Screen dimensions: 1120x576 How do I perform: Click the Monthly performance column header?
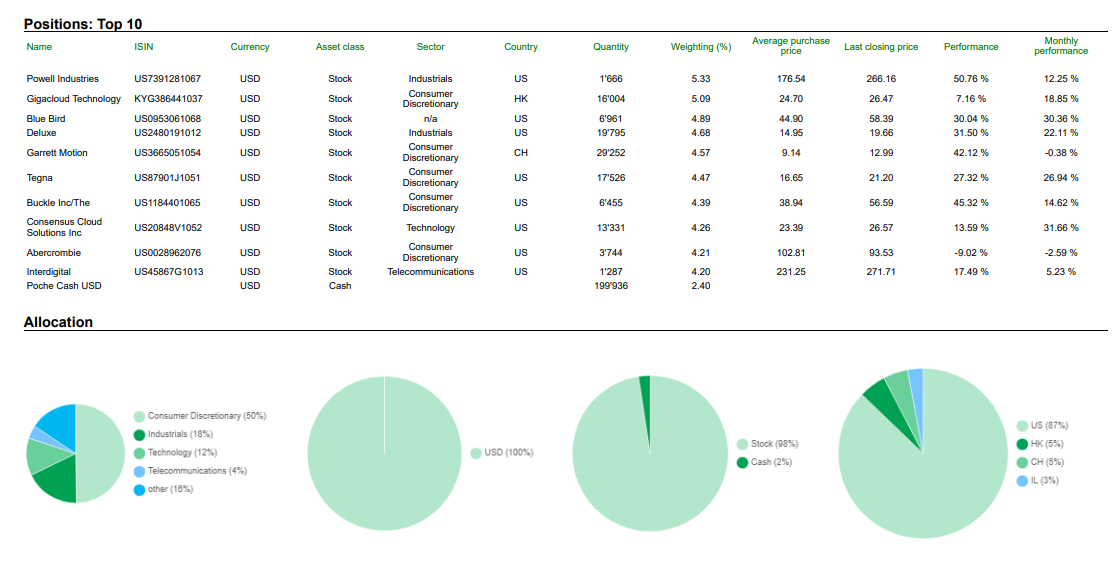pyautogui.click(x=1061, y=46)
